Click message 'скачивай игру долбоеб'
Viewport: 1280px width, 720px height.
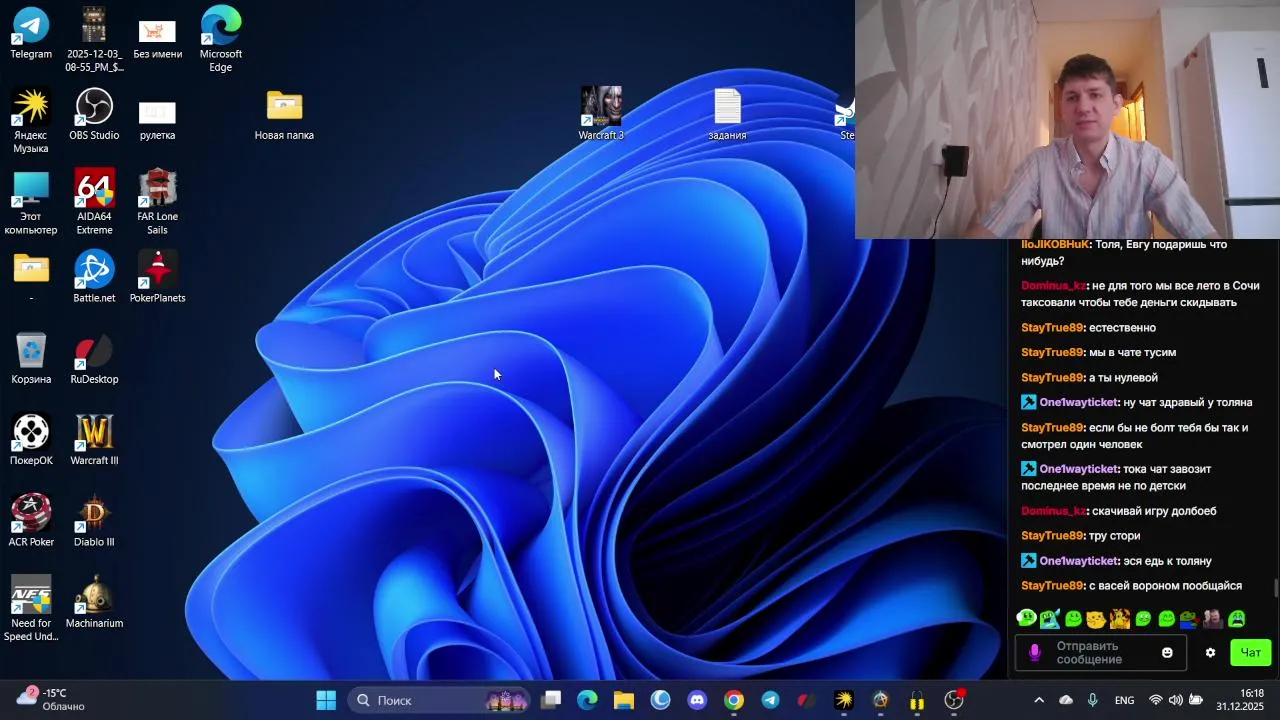click(1154, 511)
